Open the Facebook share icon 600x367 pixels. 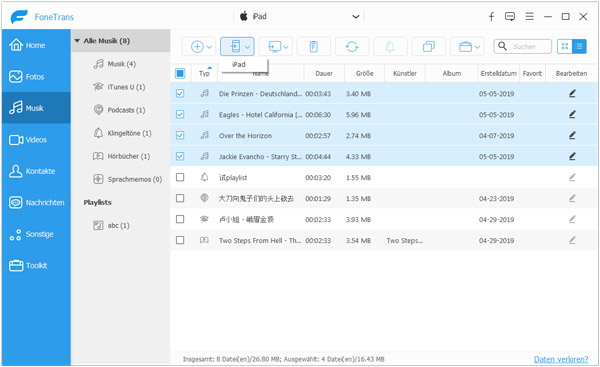(491, 16)
